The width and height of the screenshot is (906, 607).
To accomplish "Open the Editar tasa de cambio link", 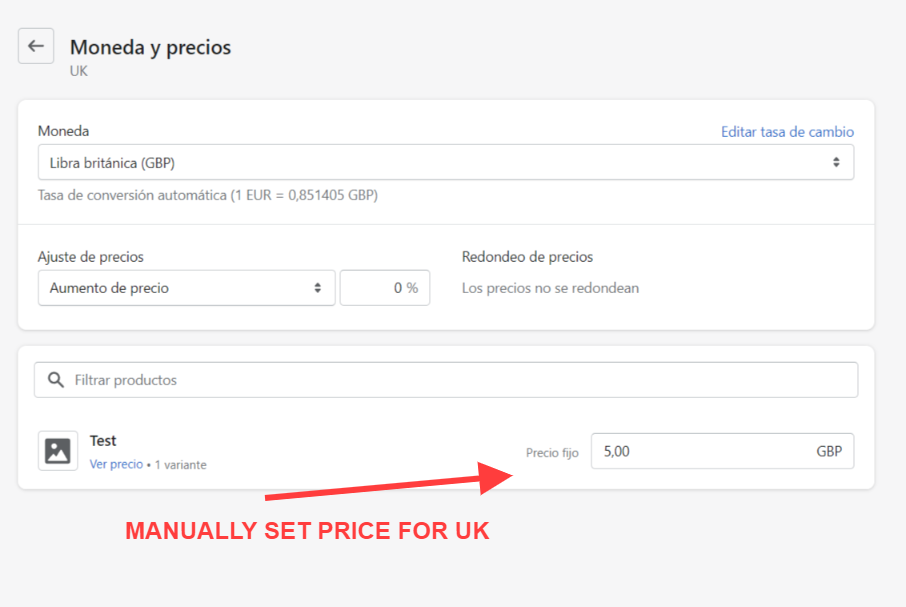I will pos(787,132).
